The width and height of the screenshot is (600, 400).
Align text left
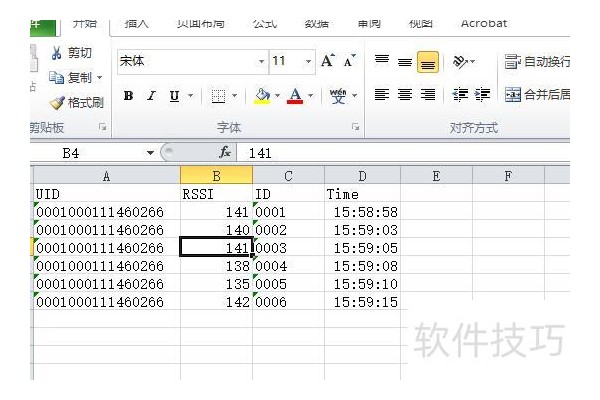tap(382, 94)
